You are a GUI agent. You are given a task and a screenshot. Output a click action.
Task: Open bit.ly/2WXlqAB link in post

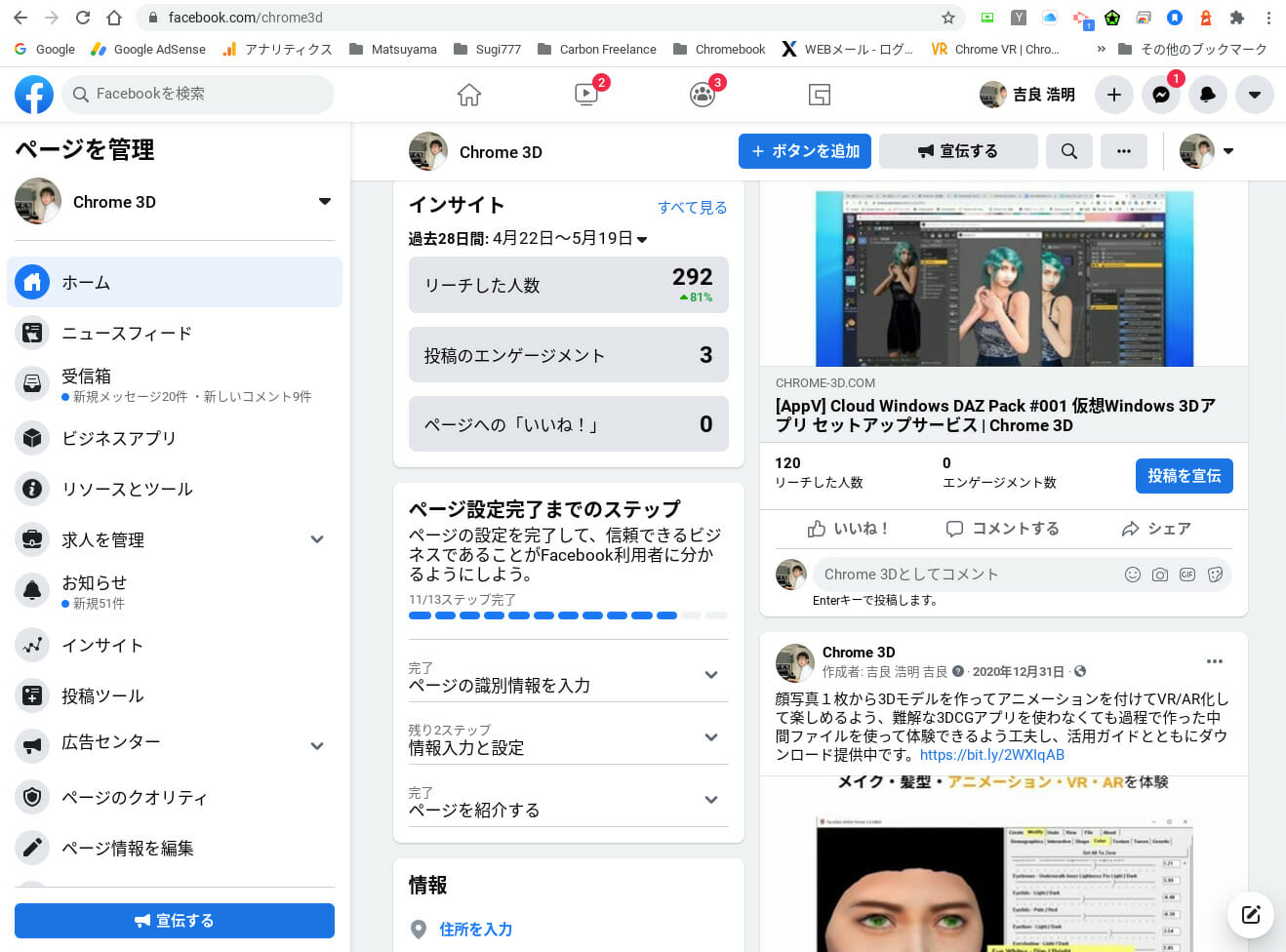click(x=992, y=755)
